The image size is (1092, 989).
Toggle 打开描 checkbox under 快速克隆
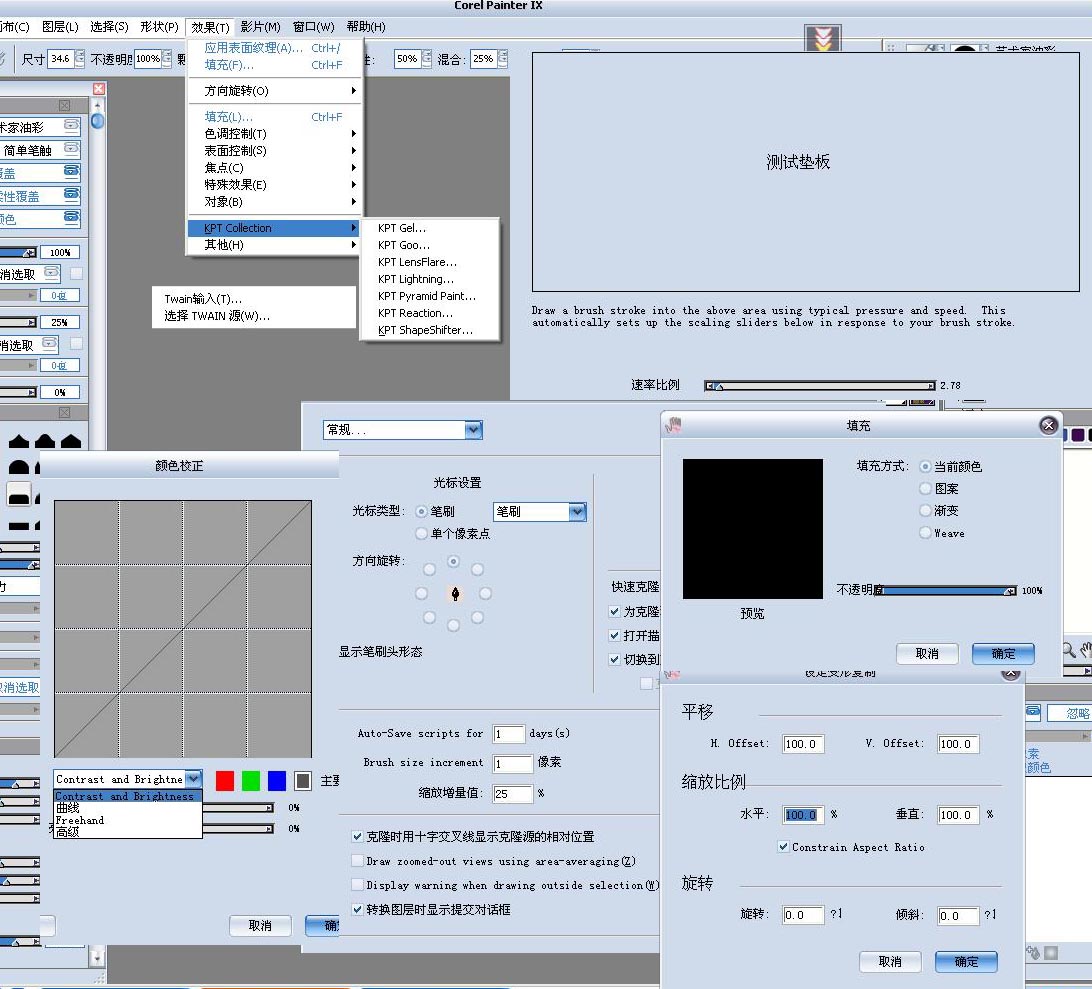[x=614, y=635]
